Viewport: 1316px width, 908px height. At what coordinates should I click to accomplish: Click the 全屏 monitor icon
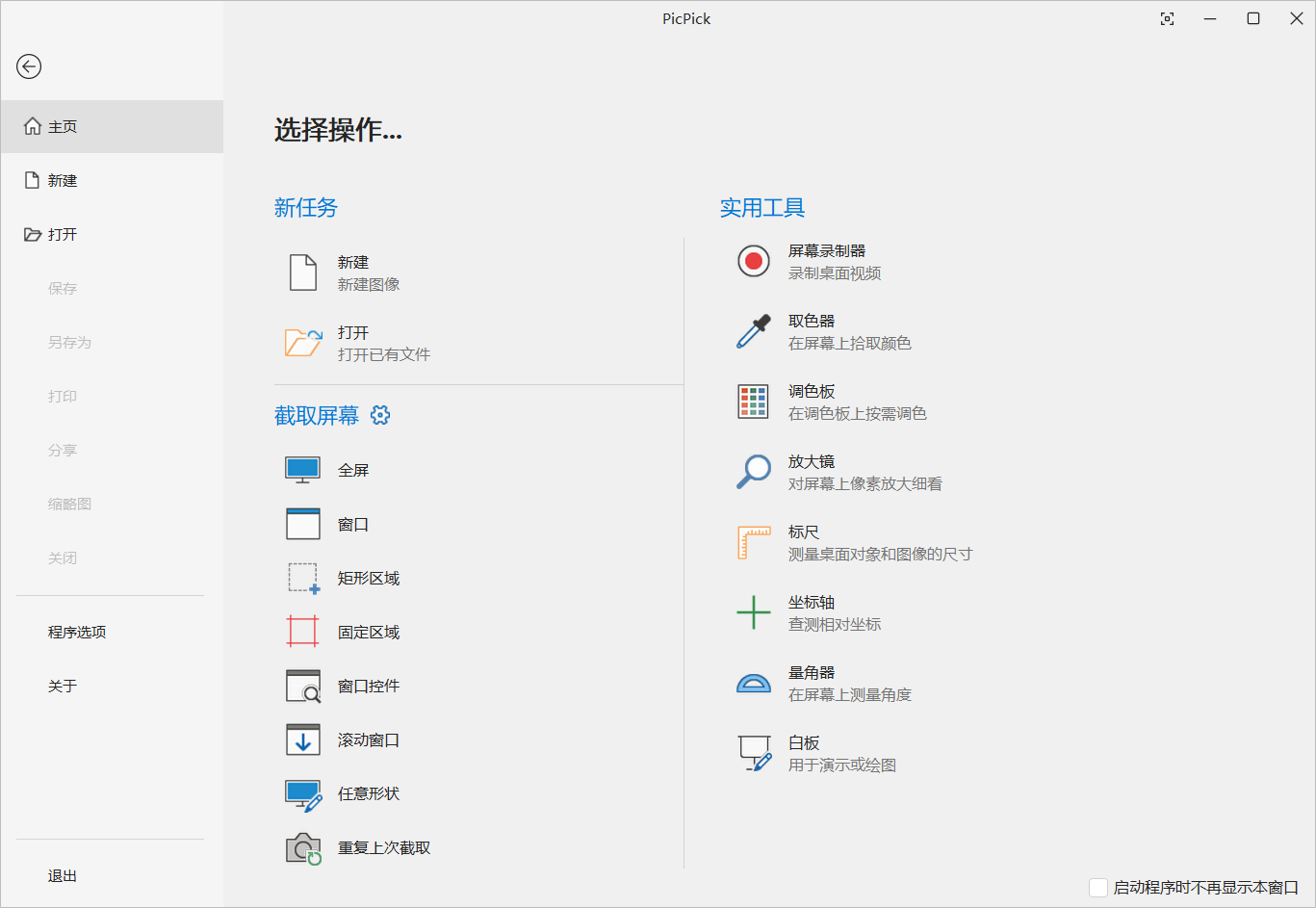(x=303, y=470)
